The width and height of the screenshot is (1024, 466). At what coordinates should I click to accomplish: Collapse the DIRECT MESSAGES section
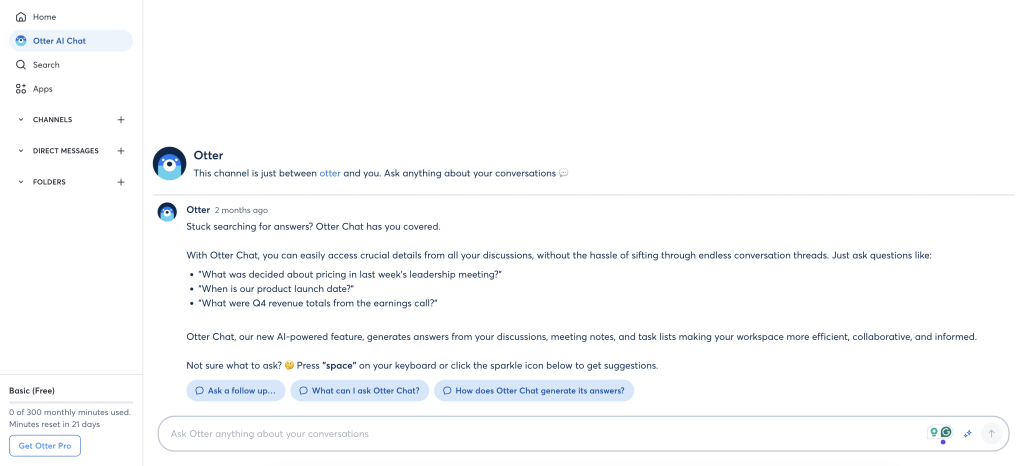[21, 151]
